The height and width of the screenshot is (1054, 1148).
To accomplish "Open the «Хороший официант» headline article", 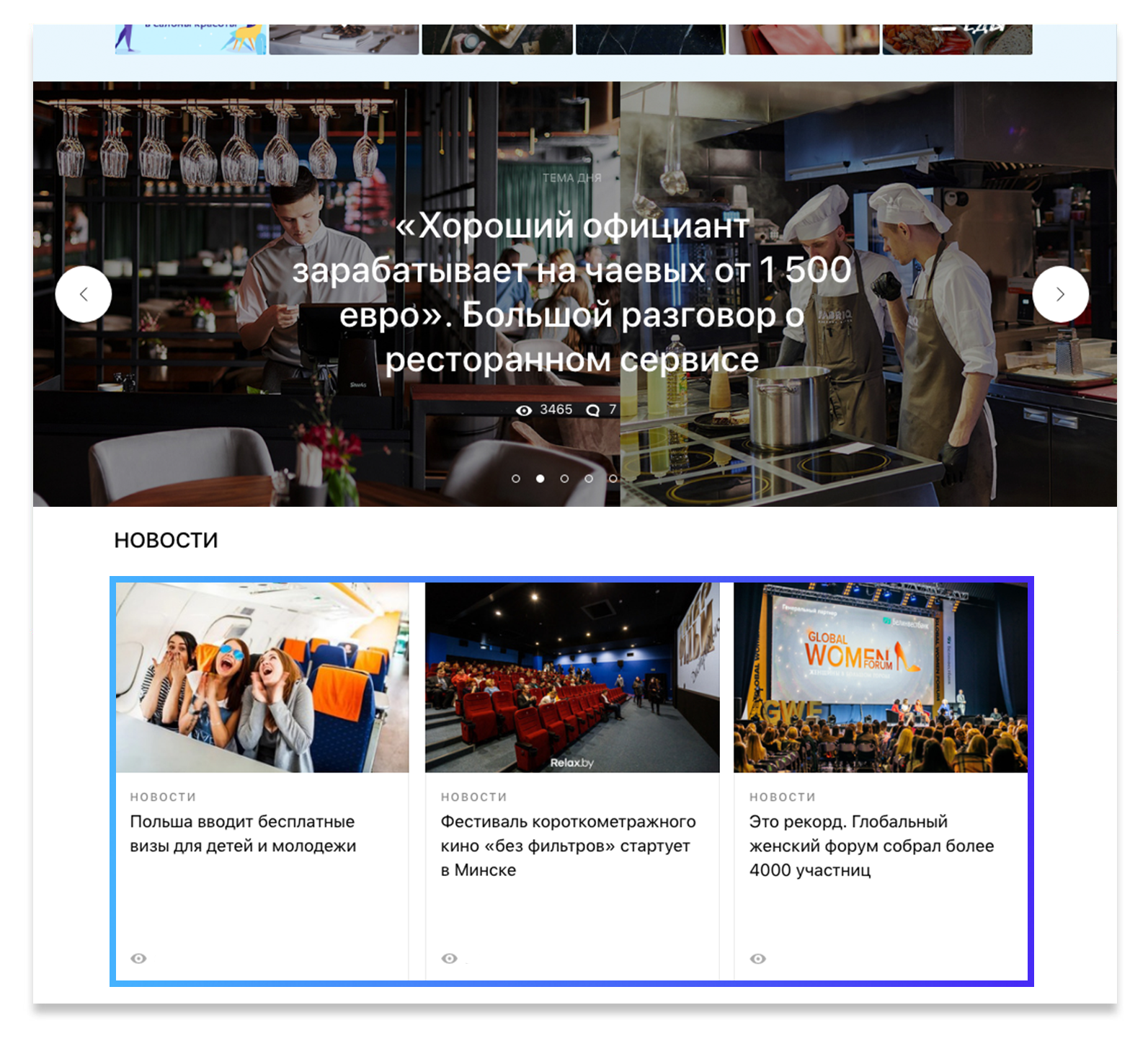I will pyautogui.click(x=572, y=293).
